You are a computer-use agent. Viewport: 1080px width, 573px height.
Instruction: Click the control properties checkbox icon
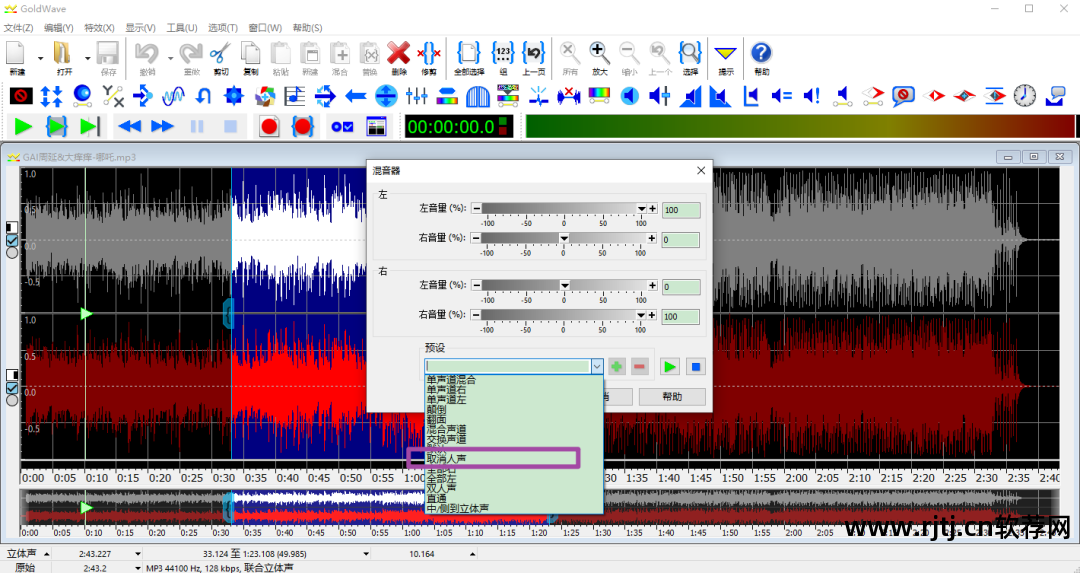pos(342,127)
